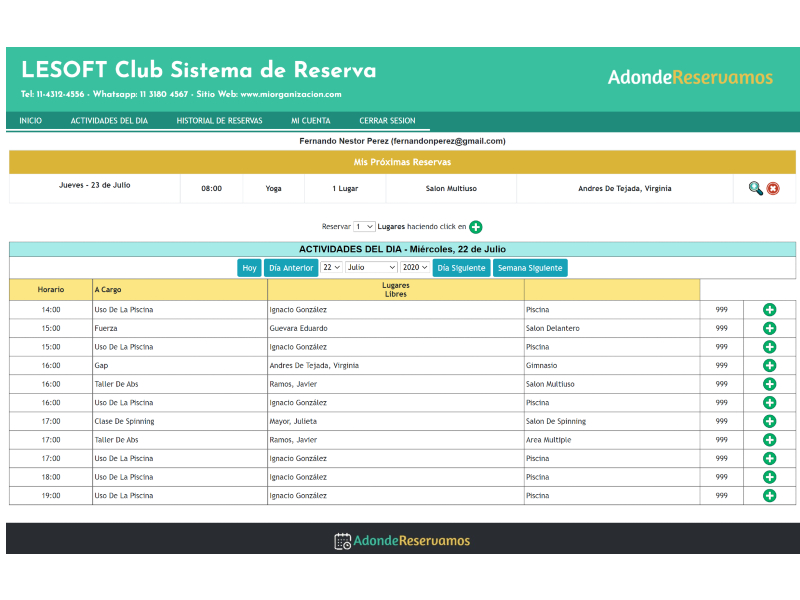The height and width of the screenshot is (600, 800).
Task: Book the 14:00 Uso De La Piscina slot
Action: pyautogui.click(x=769, y=310)
